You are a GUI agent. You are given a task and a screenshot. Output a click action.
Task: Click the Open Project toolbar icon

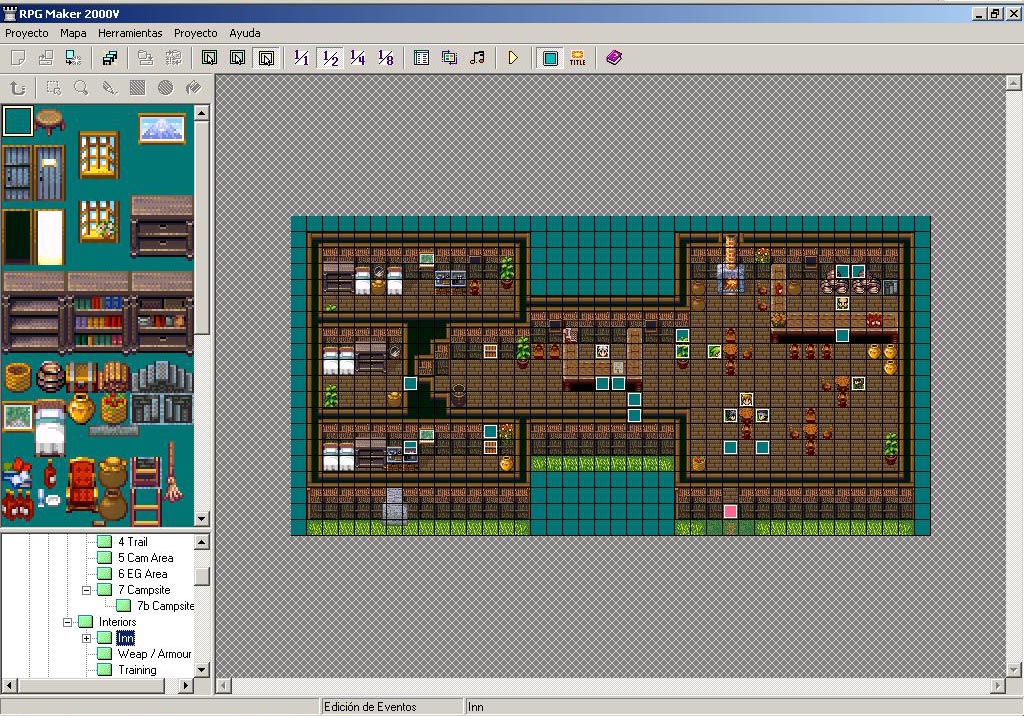tap(46, 58)
